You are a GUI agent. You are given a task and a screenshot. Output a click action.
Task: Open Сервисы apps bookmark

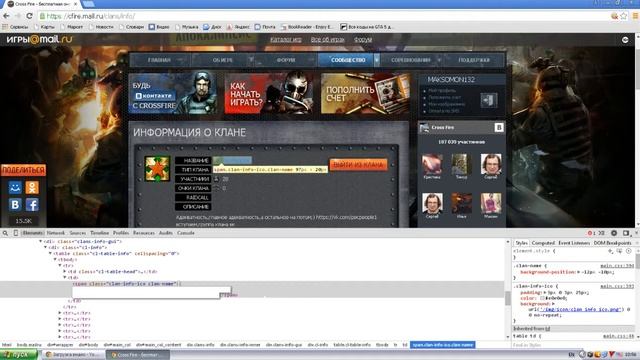(16, 27)
